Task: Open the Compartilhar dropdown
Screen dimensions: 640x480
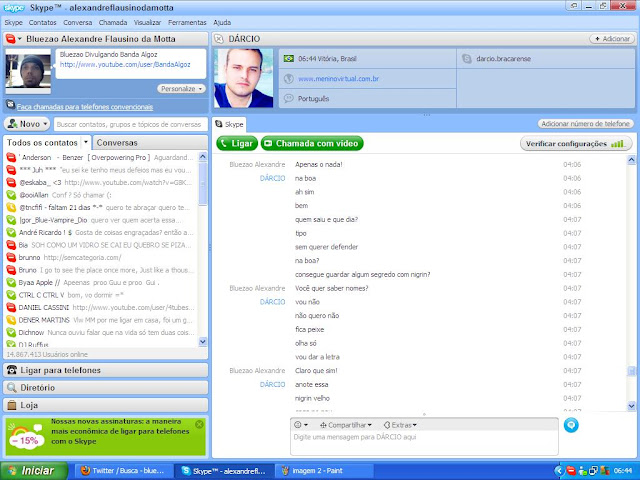Action: [345, 425]
